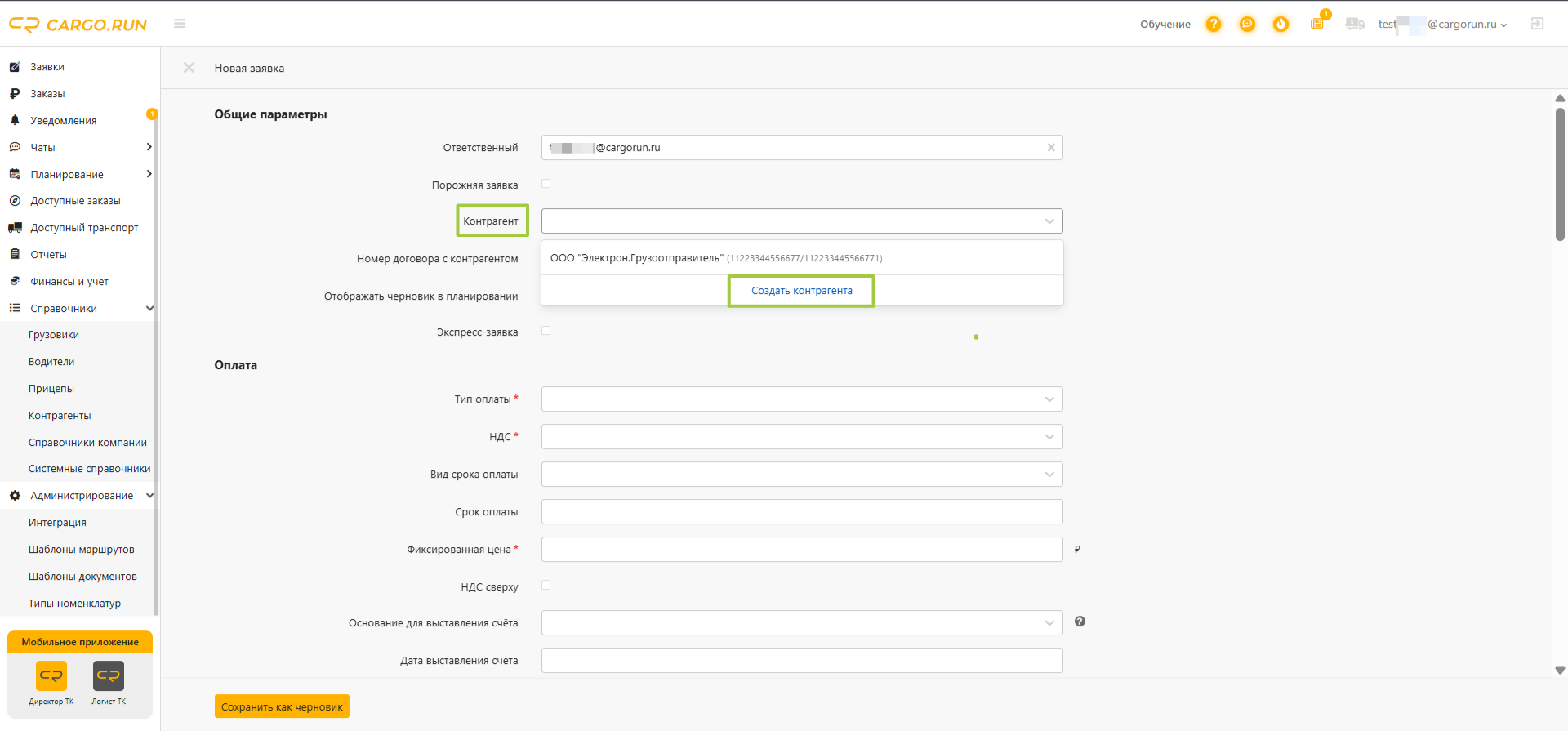This screenshot has width=1568, height=731.
Task: Enable the Экспресс-заявка checkbox
Action: 546,331
